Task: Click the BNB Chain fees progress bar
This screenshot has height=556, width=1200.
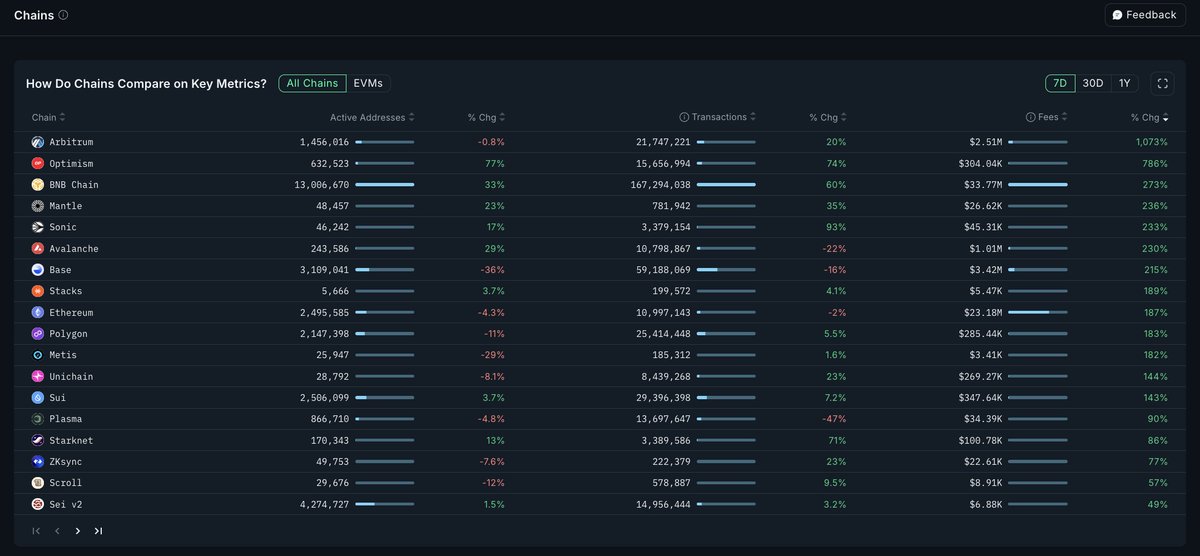Action: [1038, 185]
